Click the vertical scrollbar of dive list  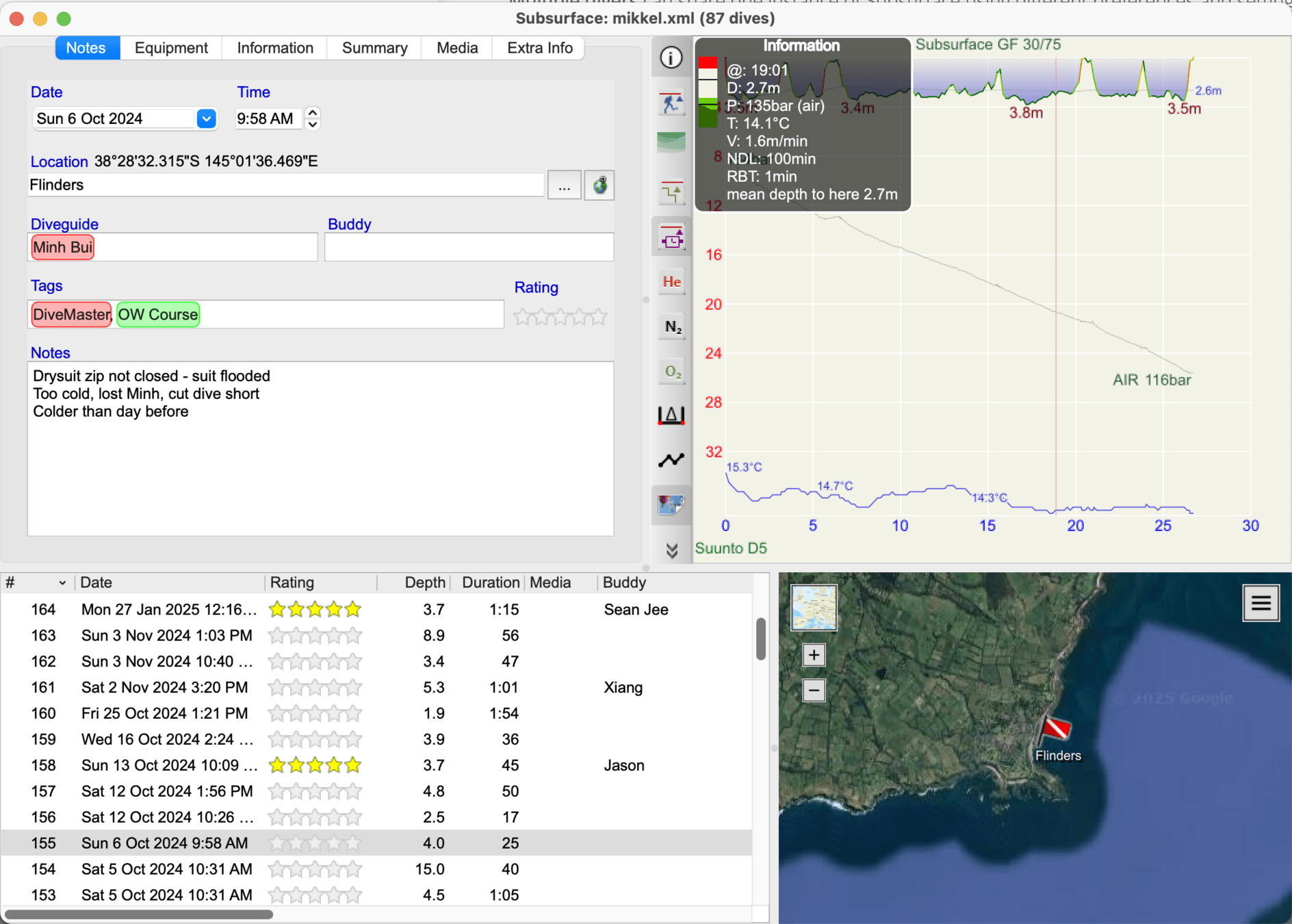coord(760,639)
